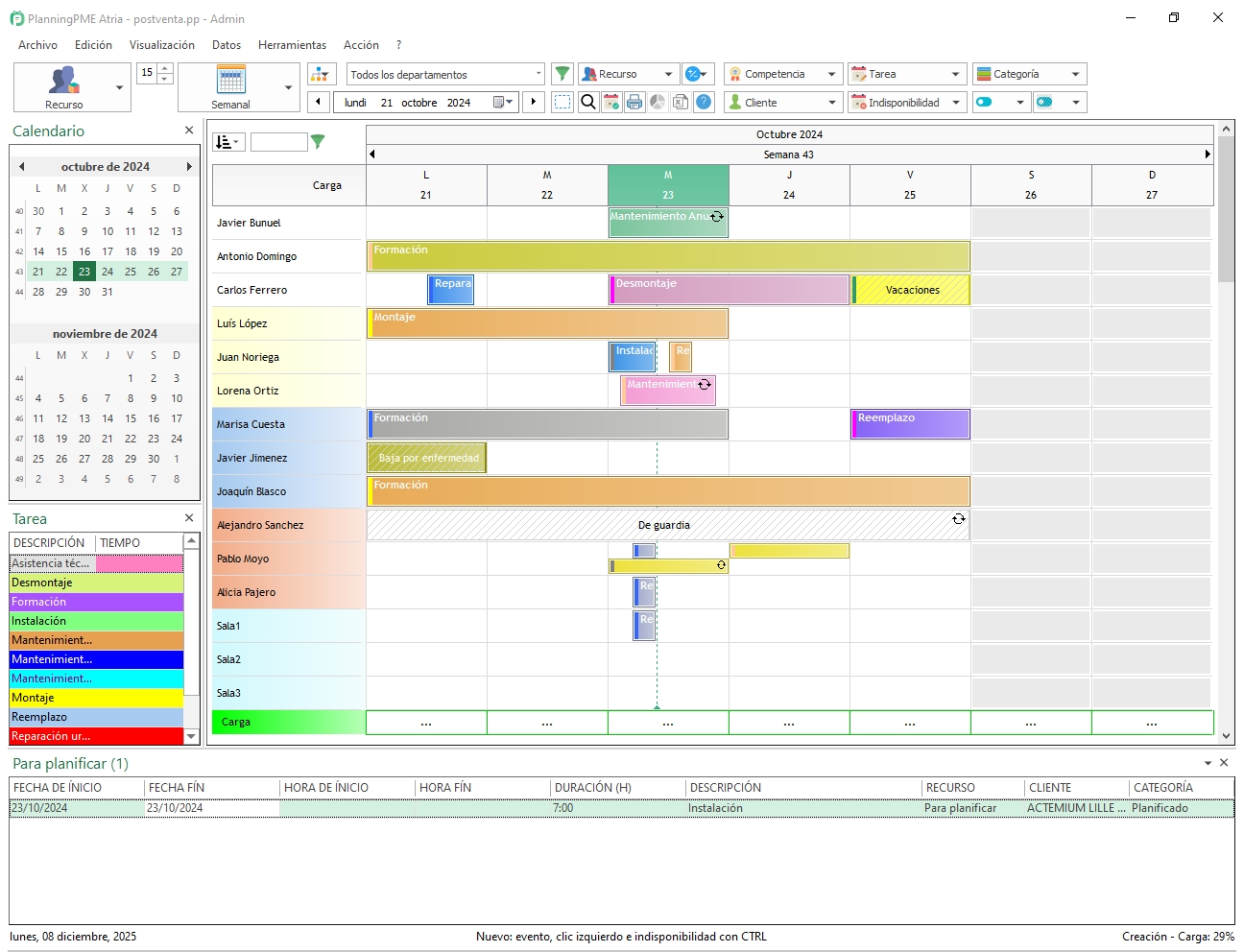Click recurrence icon on De guardia event
This screenshot has width=1244, height=952.
coord(958,518)
